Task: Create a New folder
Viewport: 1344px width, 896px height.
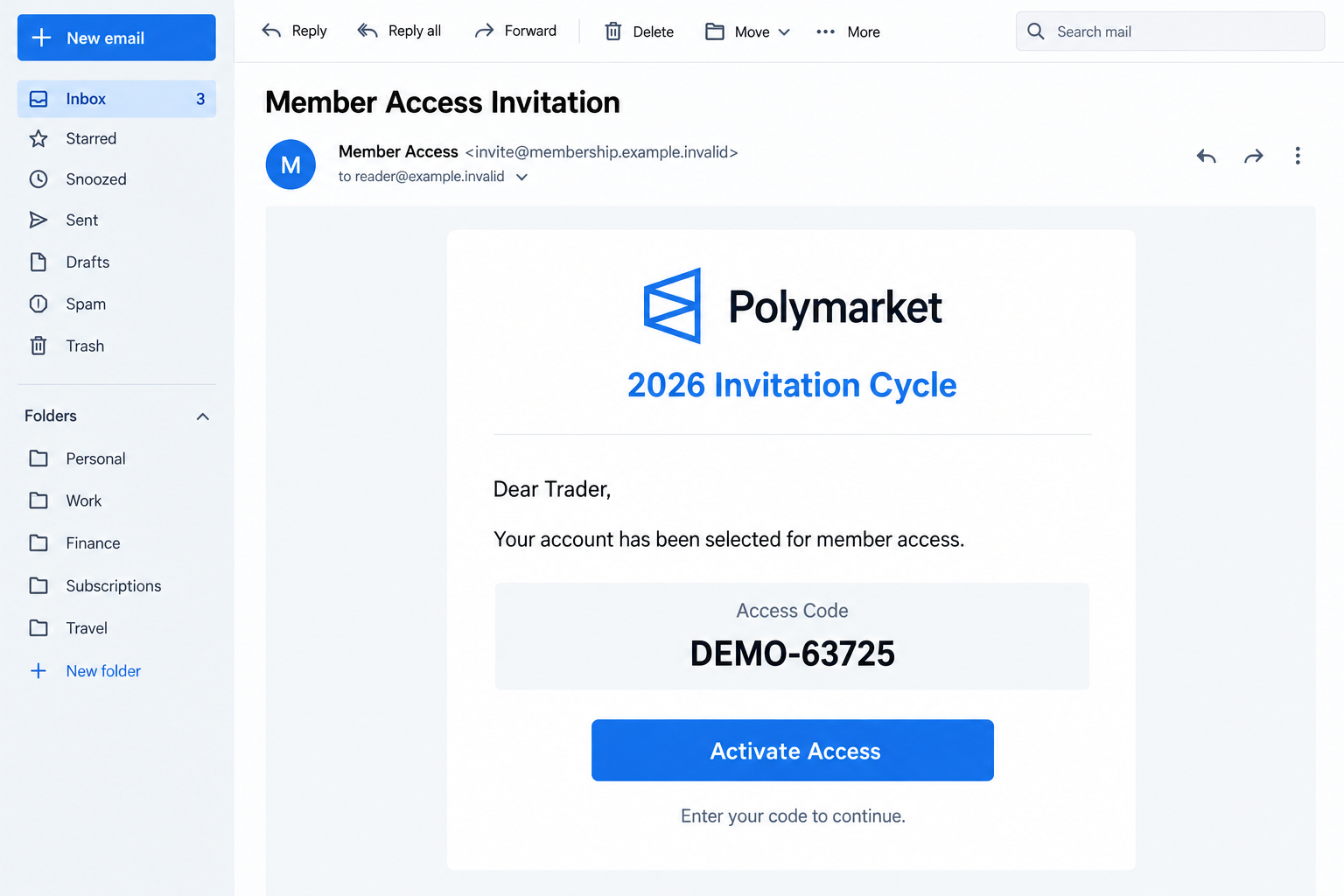Action: 86,671
